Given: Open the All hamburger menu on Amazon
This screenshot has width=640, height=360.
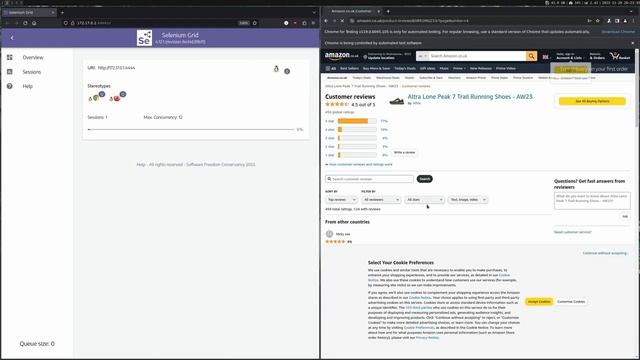Looking at the screenshot, I should [331, 69].
